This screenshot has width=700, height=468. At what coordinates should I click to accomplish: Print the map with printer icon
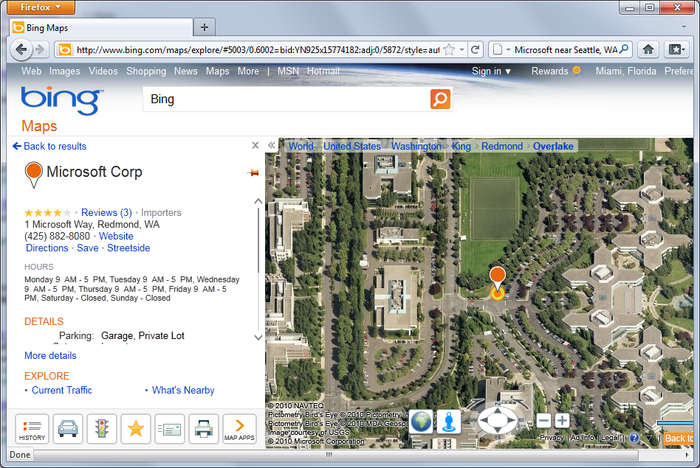click(204, 429)
